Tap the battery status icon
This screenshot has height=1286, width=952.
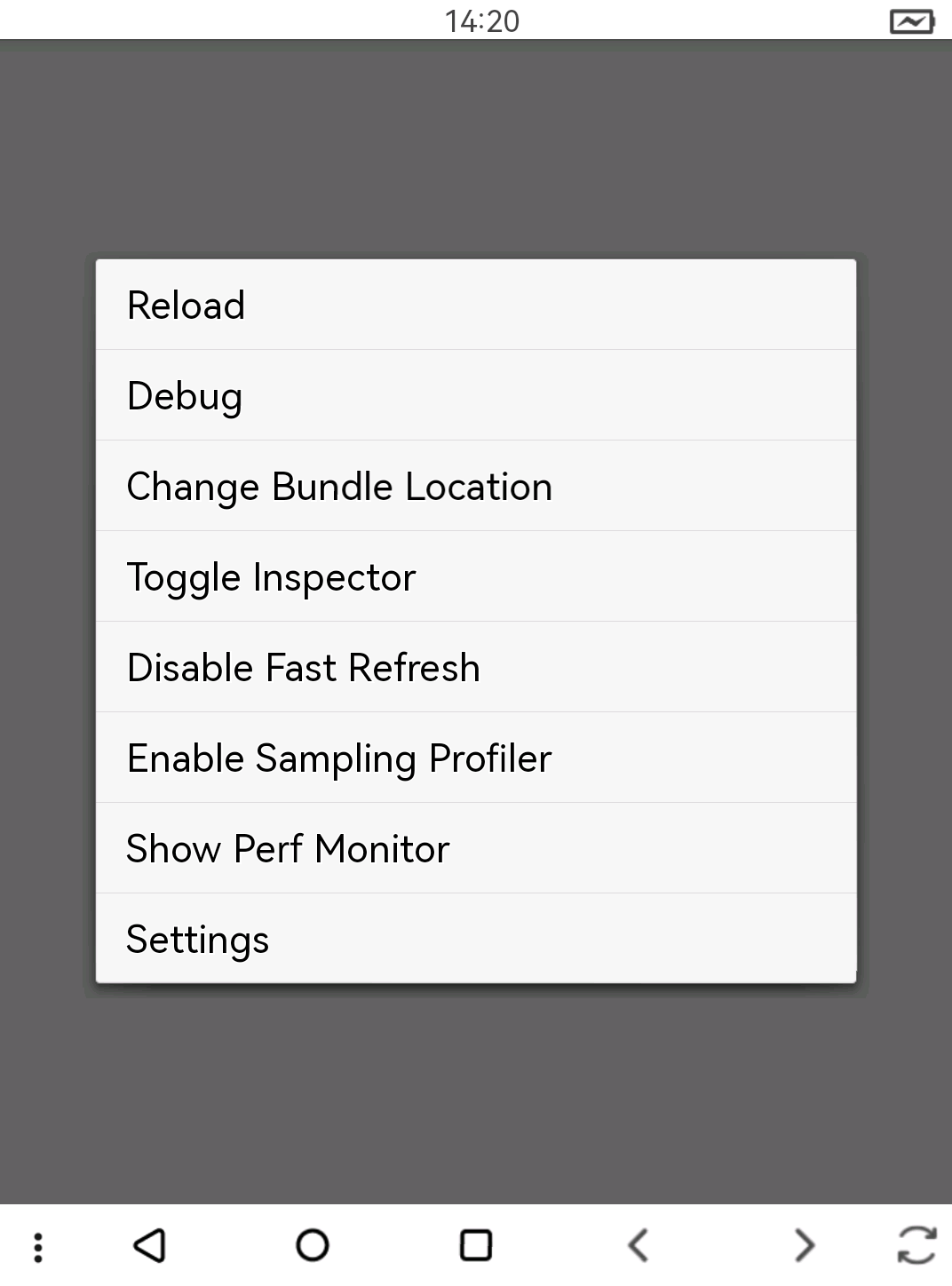tap(911, 20)
